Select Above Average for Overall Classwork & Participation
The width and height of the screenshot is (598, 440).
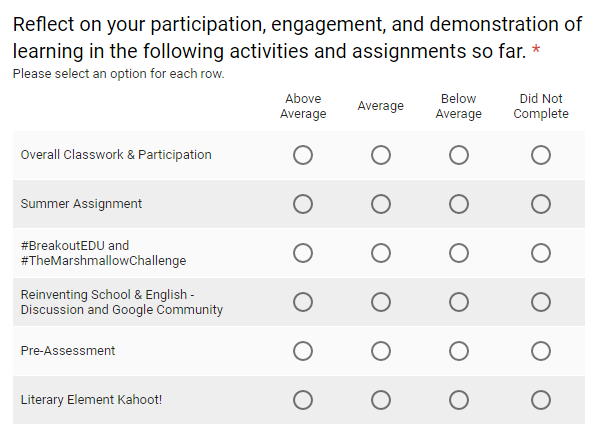coord(303,155)
